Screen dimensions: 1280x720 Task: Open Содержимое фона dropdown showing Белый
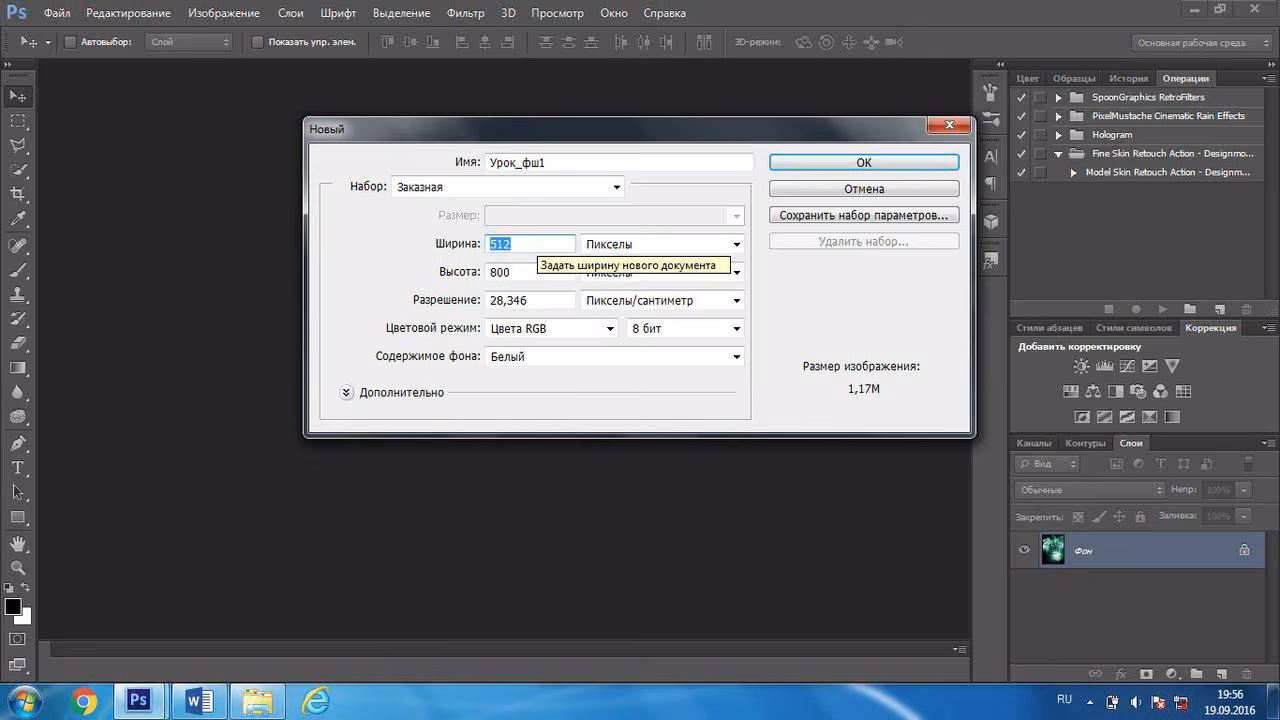[x=615, y=356]
